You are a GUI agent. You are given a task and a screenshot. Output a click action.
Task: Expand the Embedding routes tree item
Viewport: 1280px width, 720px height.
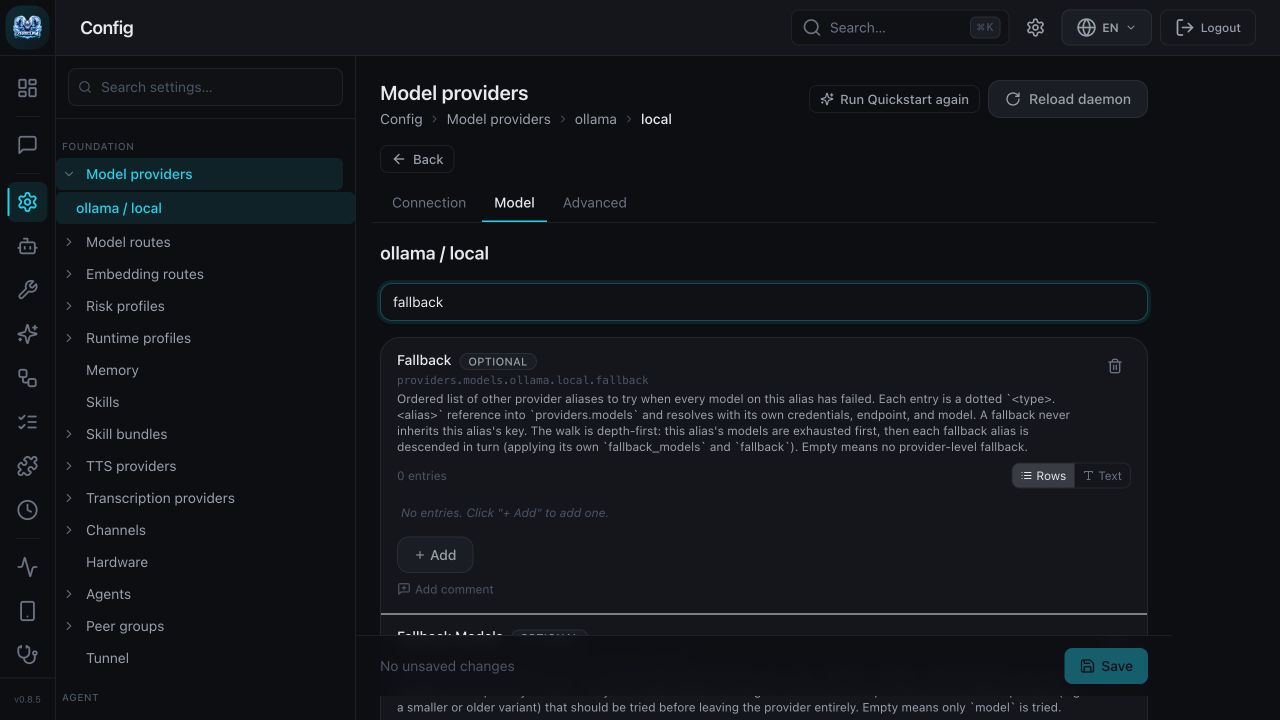click(x=69, y=274)
